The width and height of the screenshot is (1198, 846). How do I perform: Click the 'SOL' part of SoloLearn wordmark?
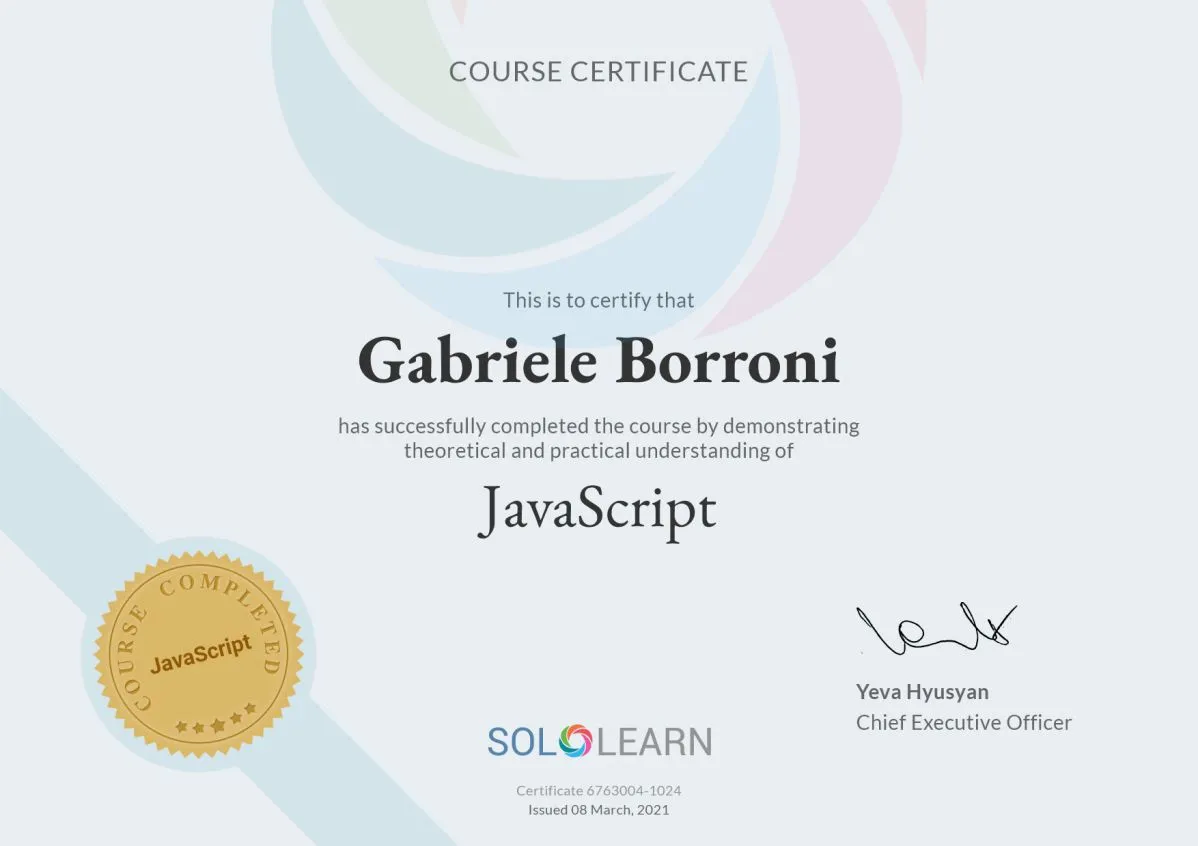pos(523,742)
